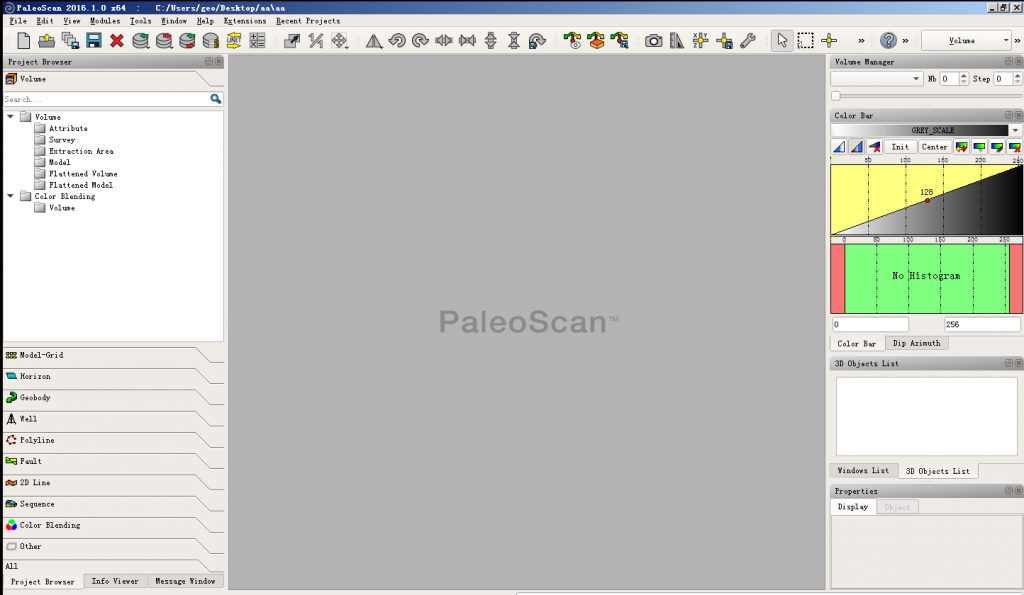Switch to the Info Viewer tab
This screenshot has height=595, width=1024.
[115, 581]
